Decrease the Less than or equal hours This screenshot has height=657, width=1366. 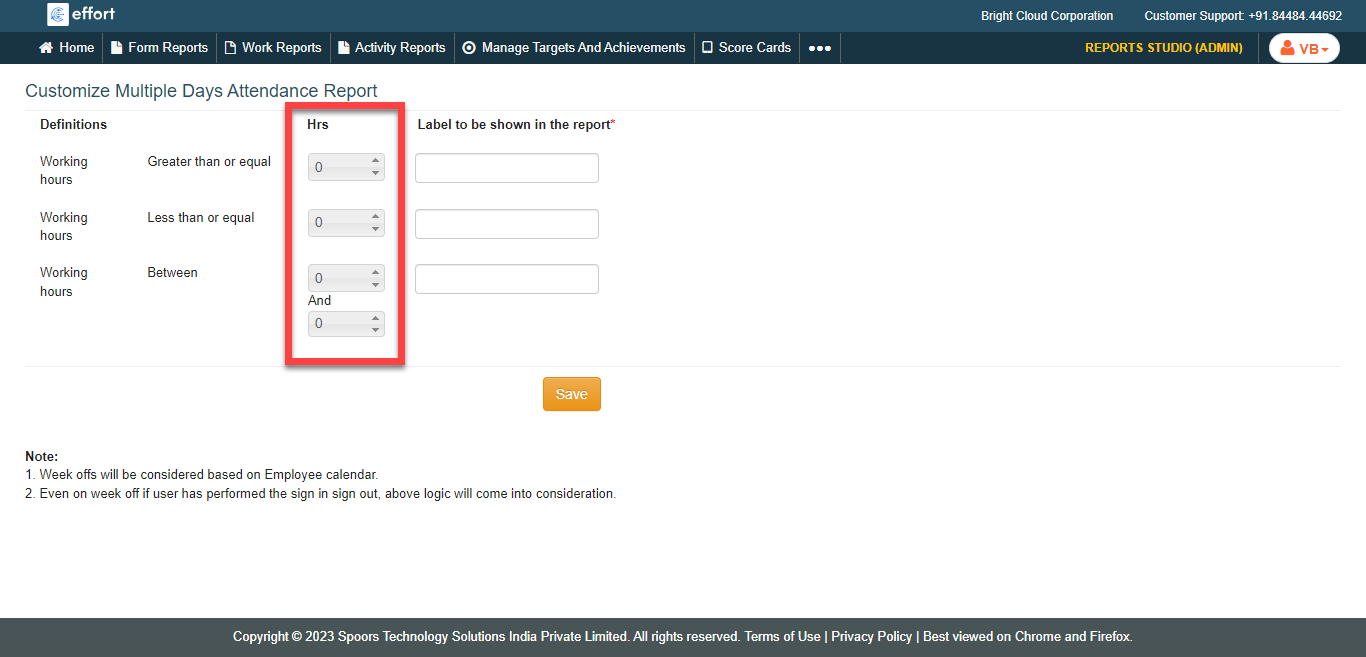pyautogui.click(x=376, y=229)
